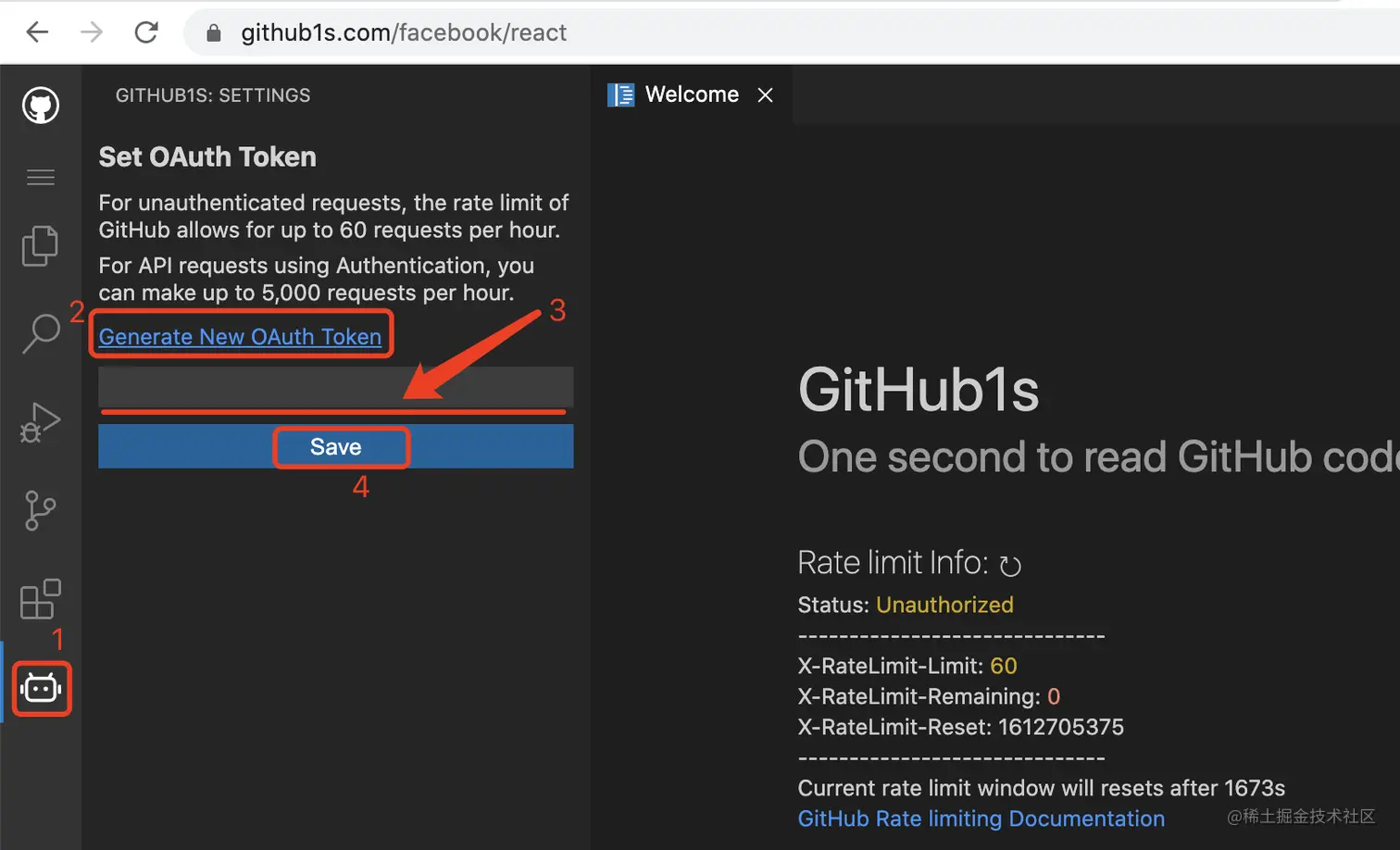Click the GitHub logo in activity bar

(41, 106)
